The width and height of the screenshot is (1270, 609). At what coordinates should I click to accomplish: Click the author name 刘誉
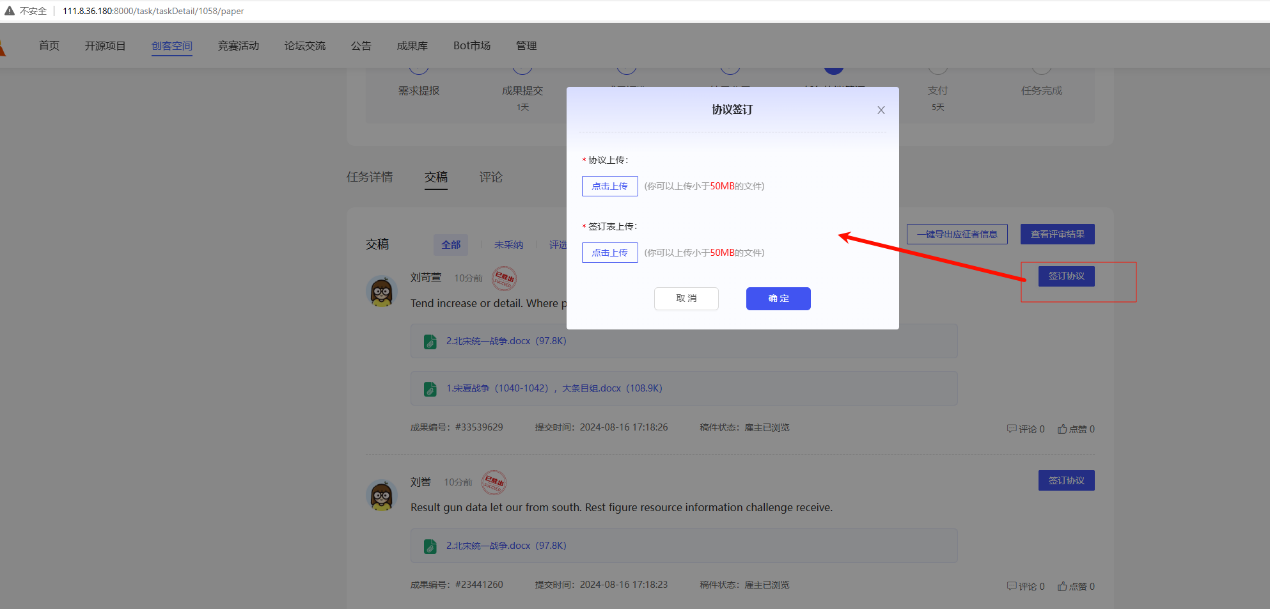tap(421, 482)
